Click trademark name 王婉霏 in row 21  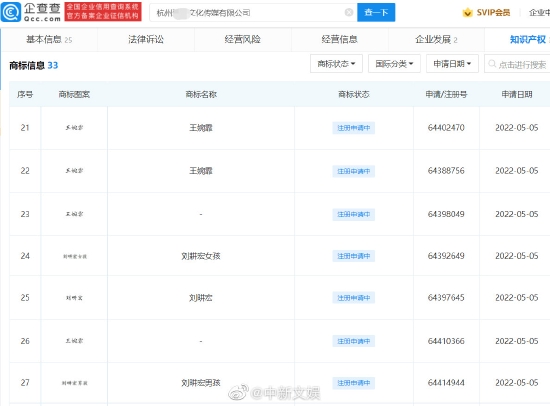pos(201,128)
